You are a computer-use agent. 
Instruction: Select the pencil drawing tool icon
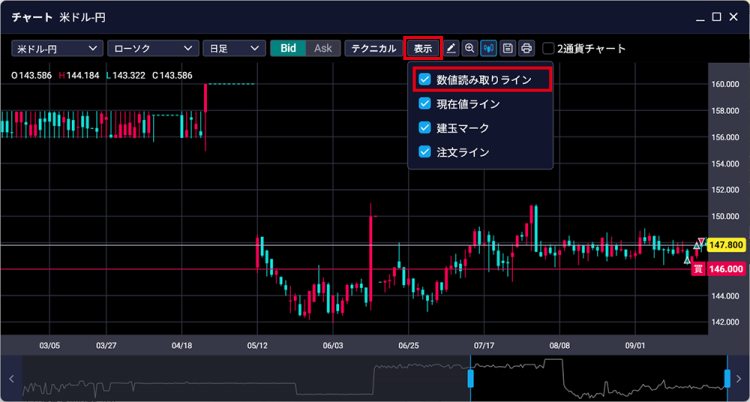[x=451, y=48]
